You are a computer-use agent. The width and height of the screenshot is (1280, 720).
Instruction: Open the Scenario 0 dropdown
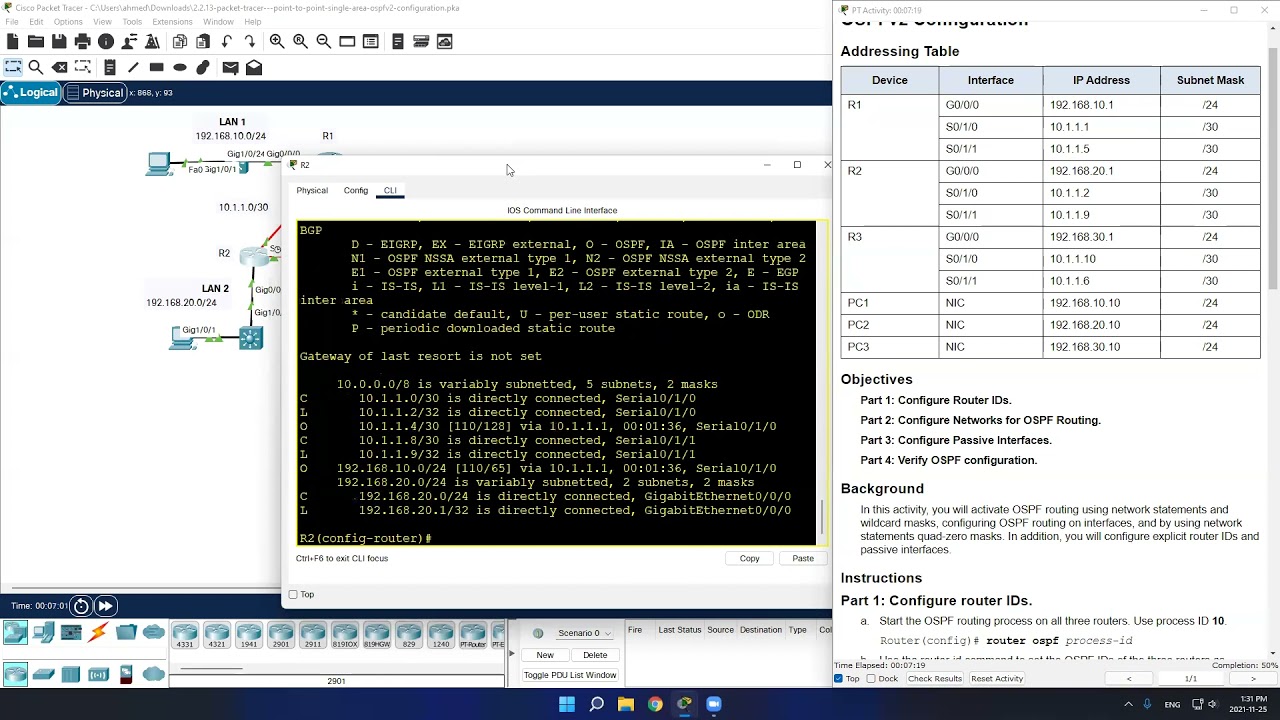coord(585,633)
